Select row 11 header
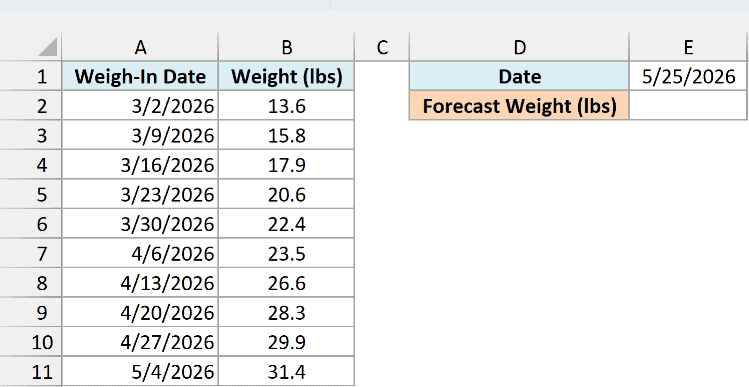The height and width of the screenshot is (387, 749). [x=31, y=371]
